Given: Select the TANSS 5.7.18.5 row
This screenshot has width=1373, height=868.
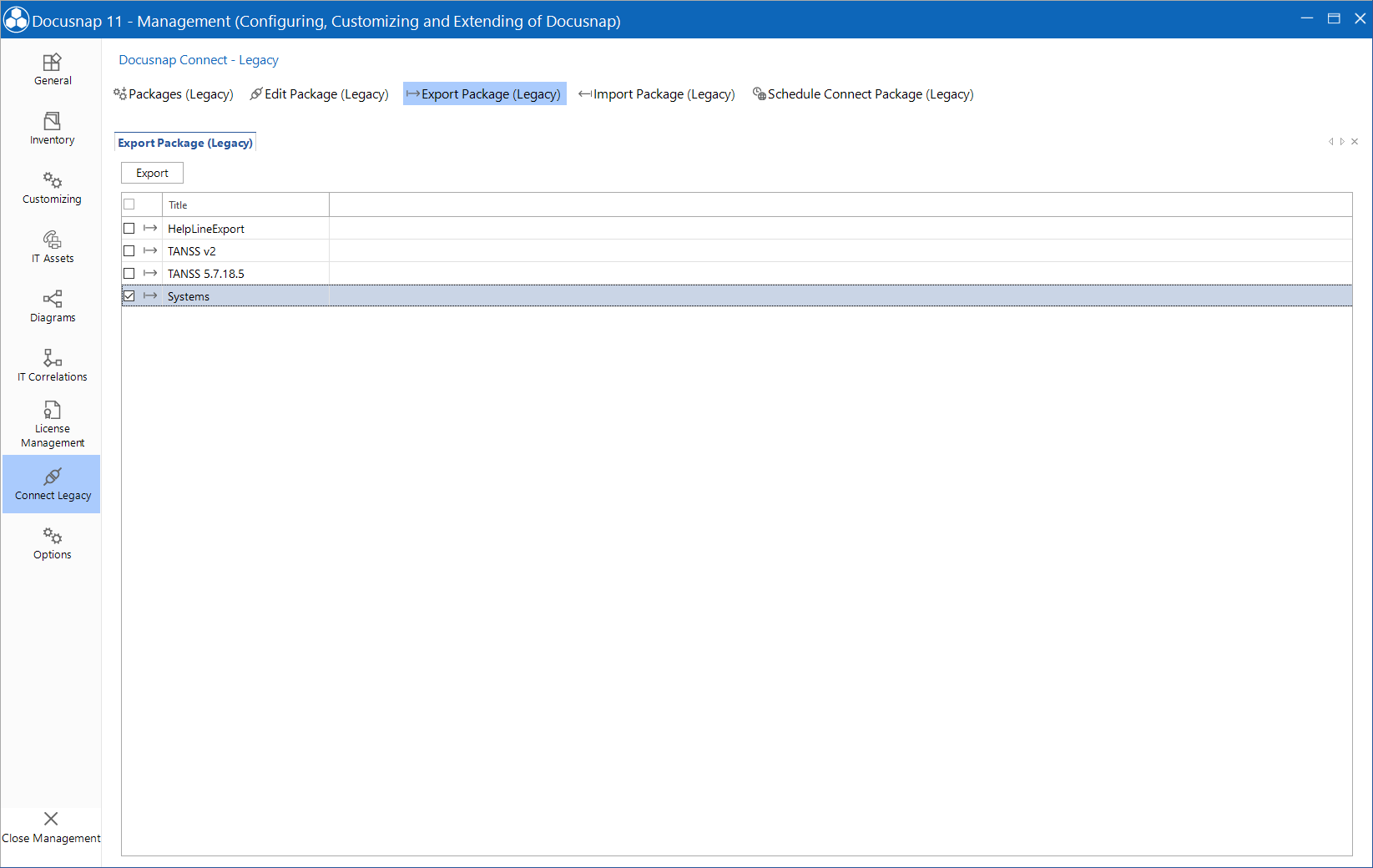Looking at the screenshot, I should pos(206,273).
